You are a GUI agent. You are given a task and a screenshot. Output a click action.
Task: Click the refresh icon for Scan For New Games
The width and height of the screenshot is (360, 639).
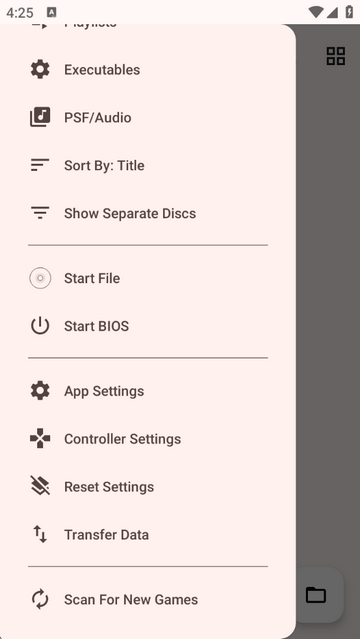pos(40,599)
